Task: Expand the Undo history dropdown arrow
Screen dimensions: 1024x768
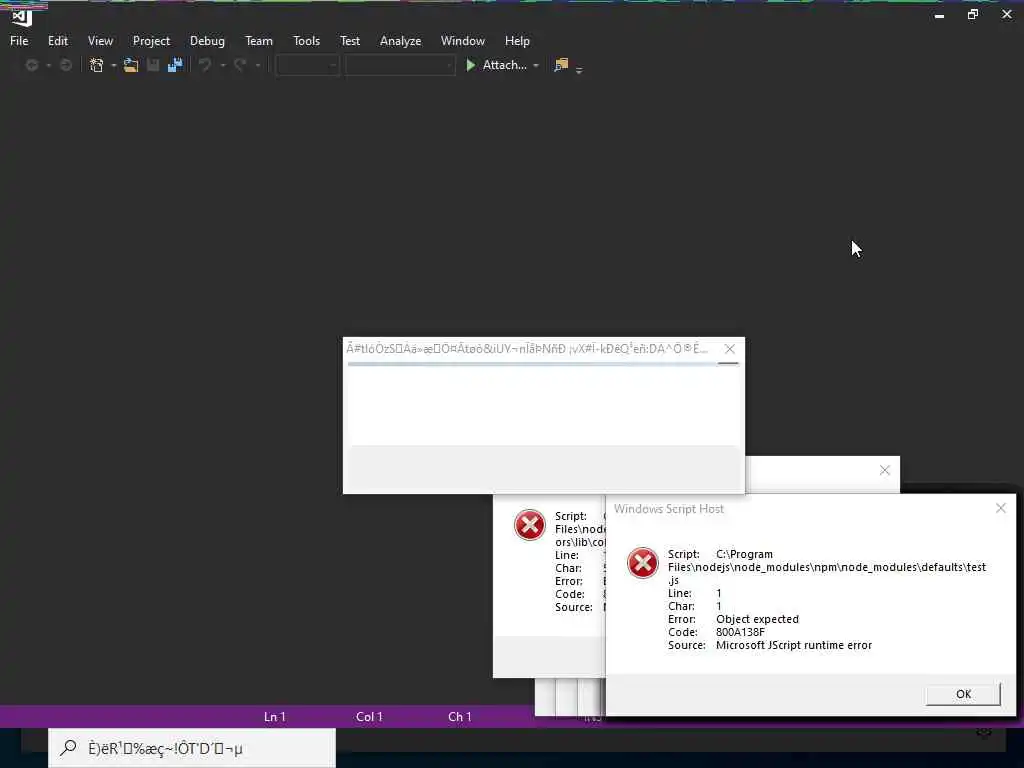Action: 223,65
